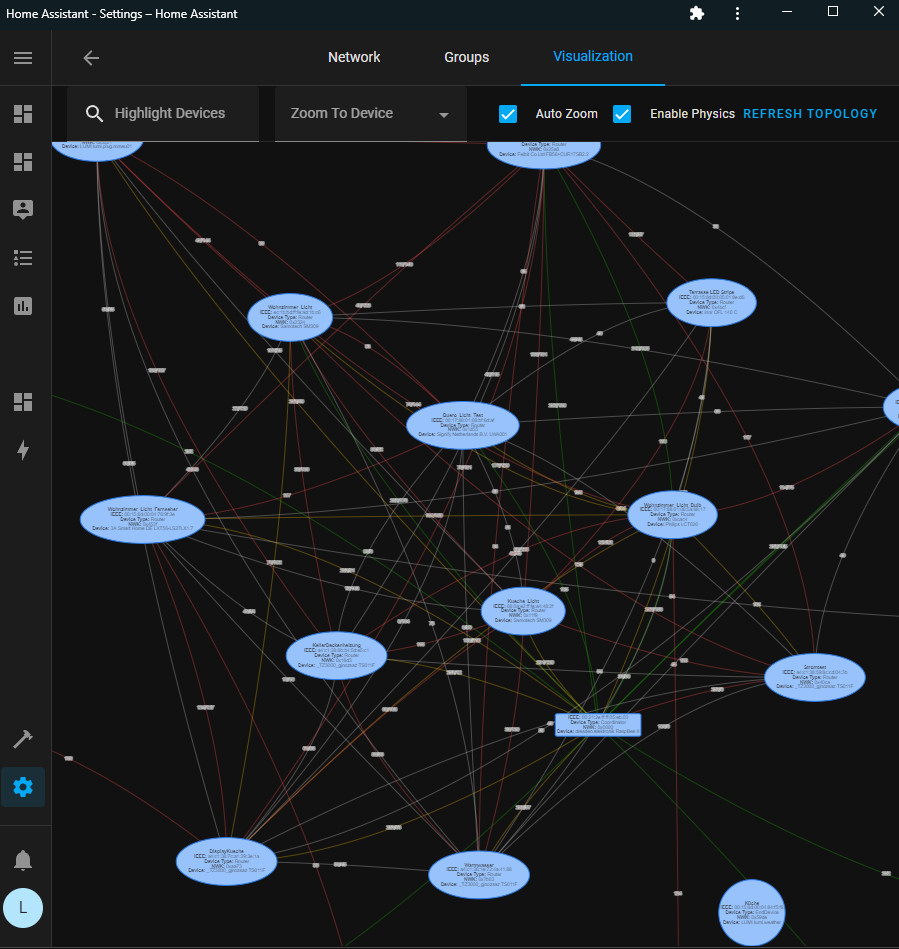Click the puzzle piece extensions icon
899x949 pixels.
[x=697, y=13]
